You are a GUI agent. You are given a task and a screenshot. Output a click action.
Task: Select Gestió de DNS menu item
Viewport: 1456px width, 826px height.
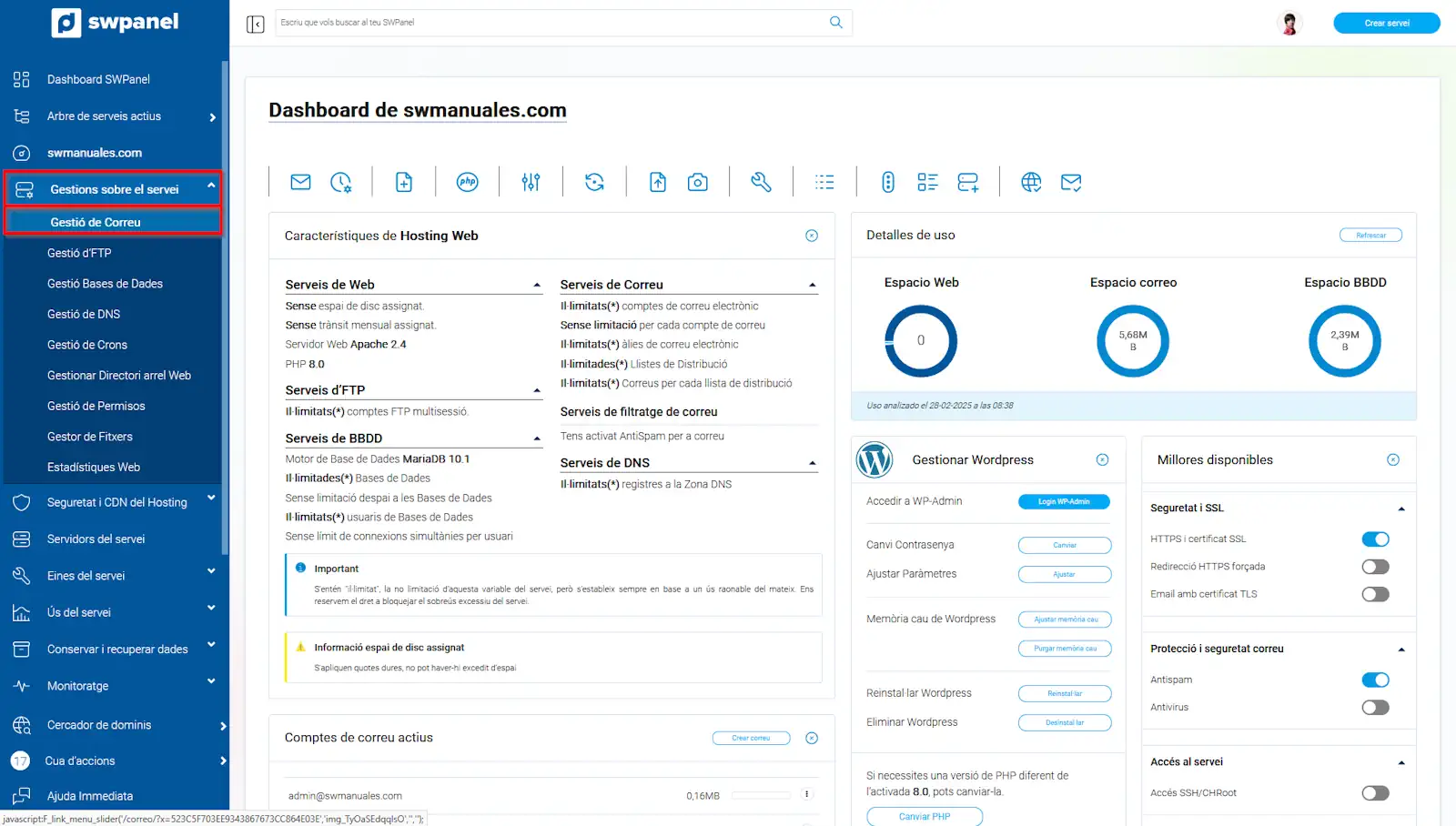[84, 314]
